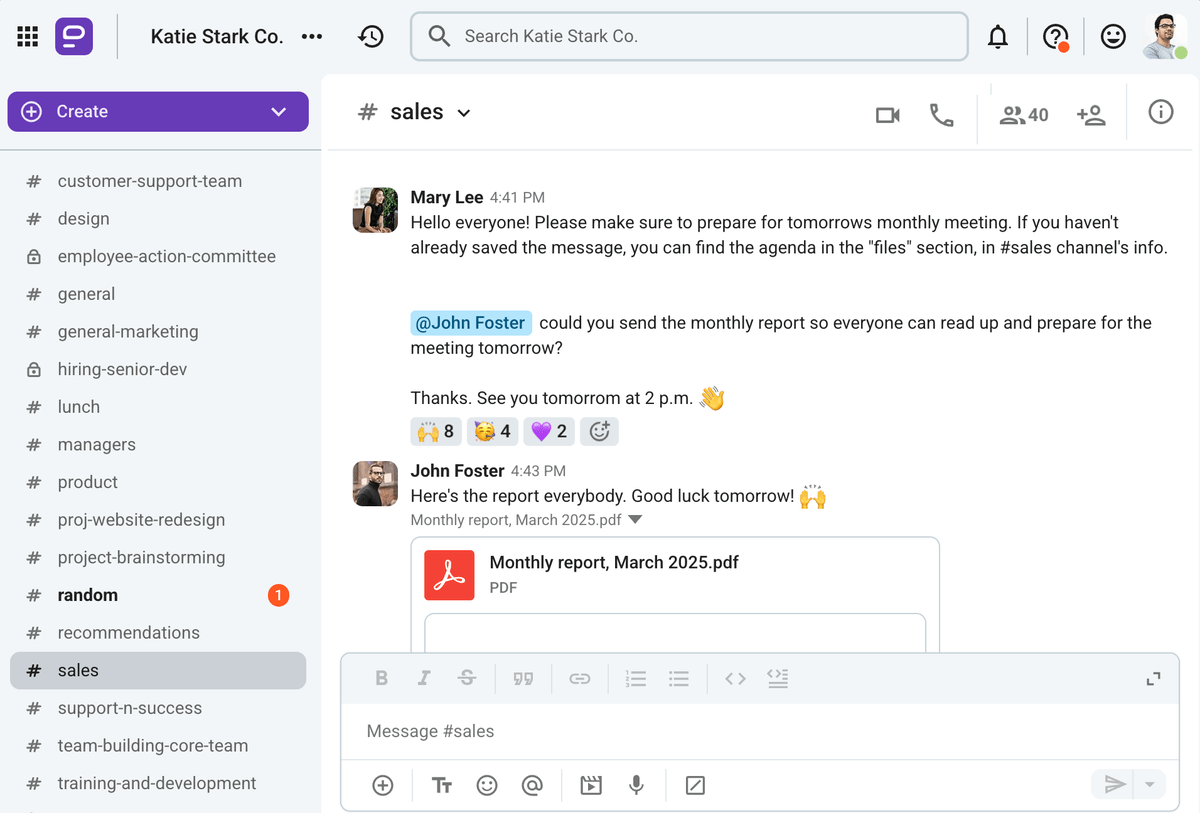Open notifications with the bell icon
This screenshot has height=813, width=1200.
[997, 36]
